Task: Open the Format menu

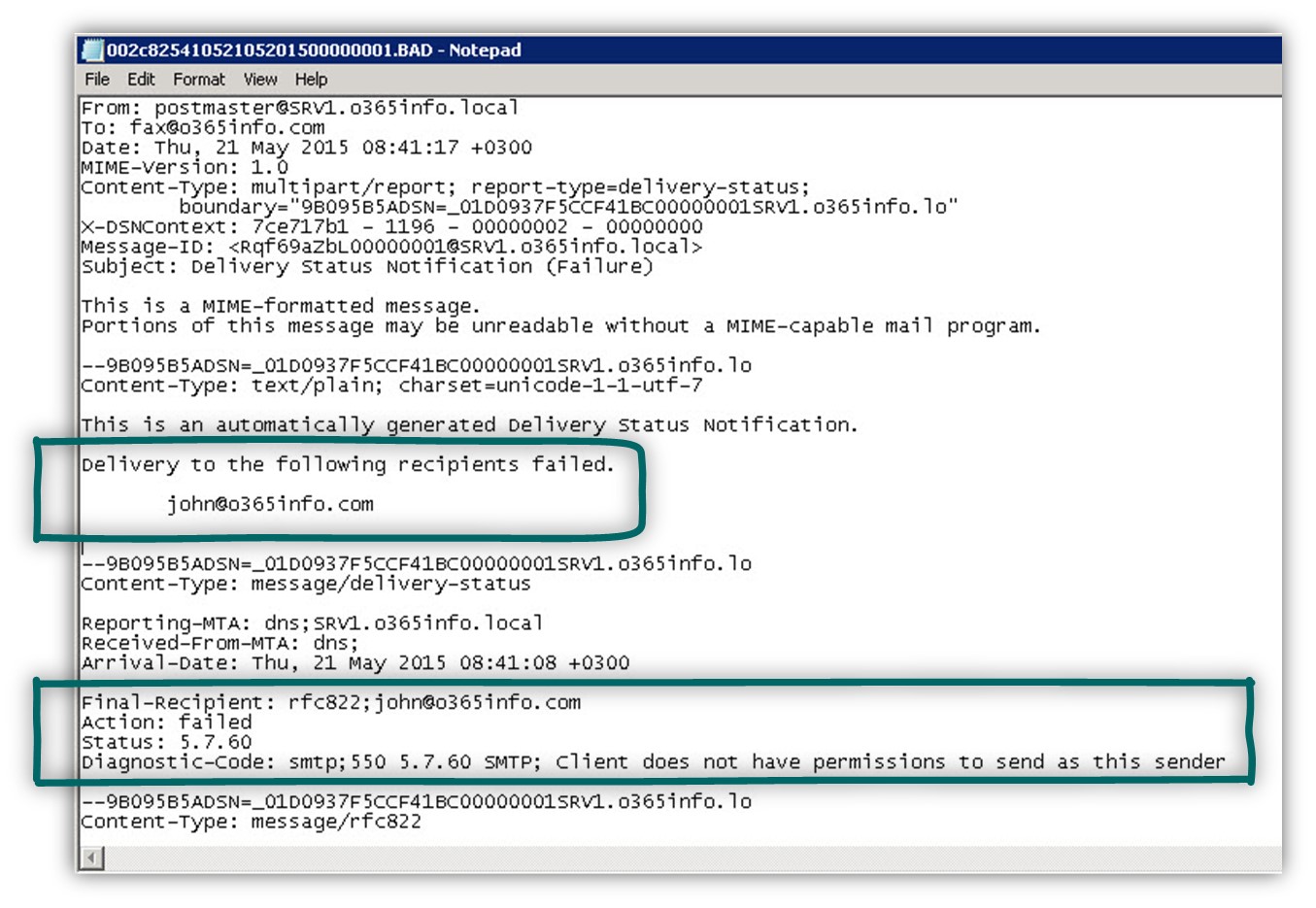Action: tap(199, 80)
